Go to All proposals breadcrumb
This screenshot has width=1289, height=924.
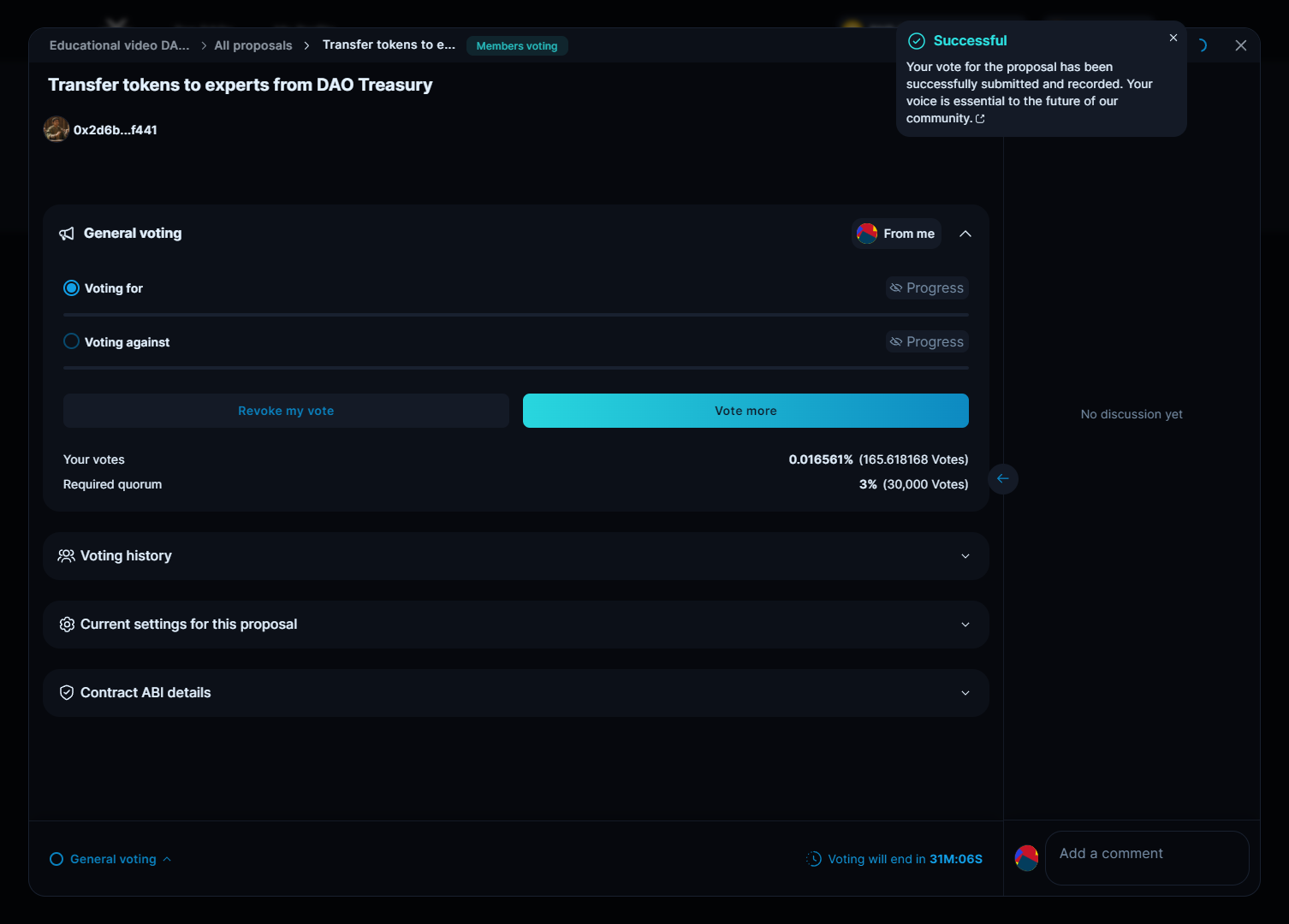252,45
